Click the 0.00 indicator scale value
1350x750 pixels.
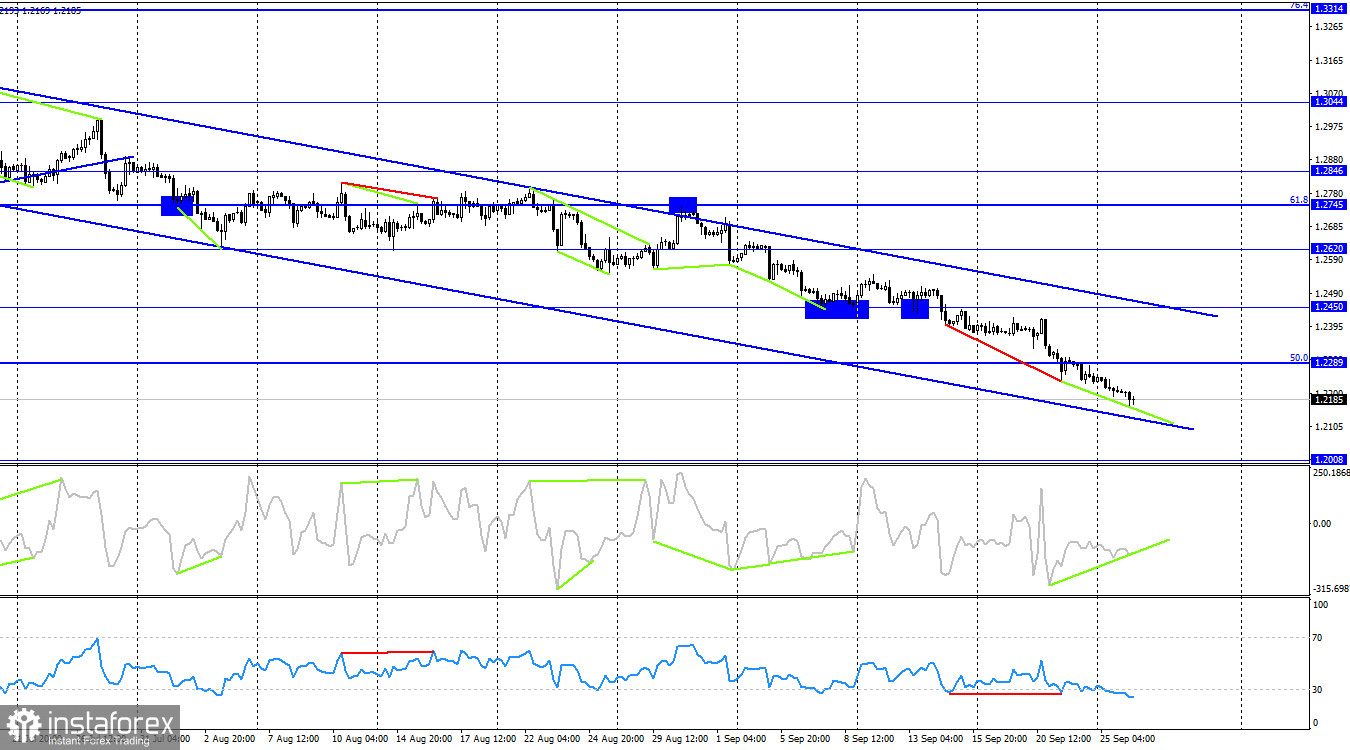point(1322,523)
